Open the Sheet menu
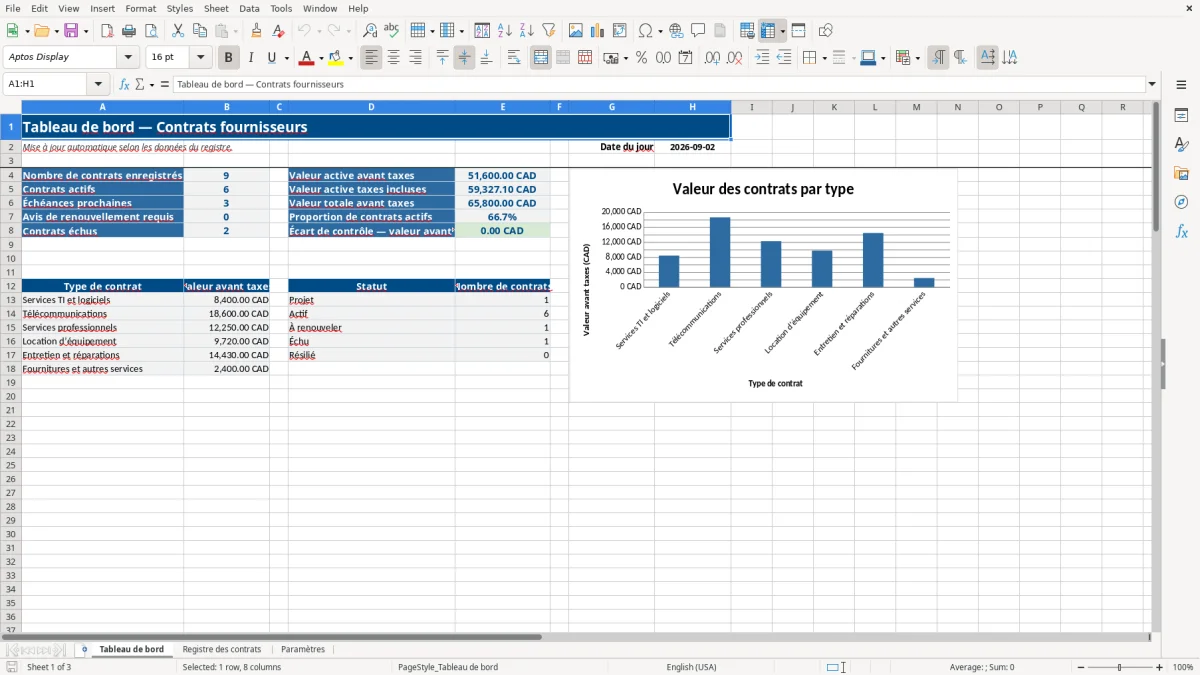This screenshot has width=1200, height=675. [216, 8]
